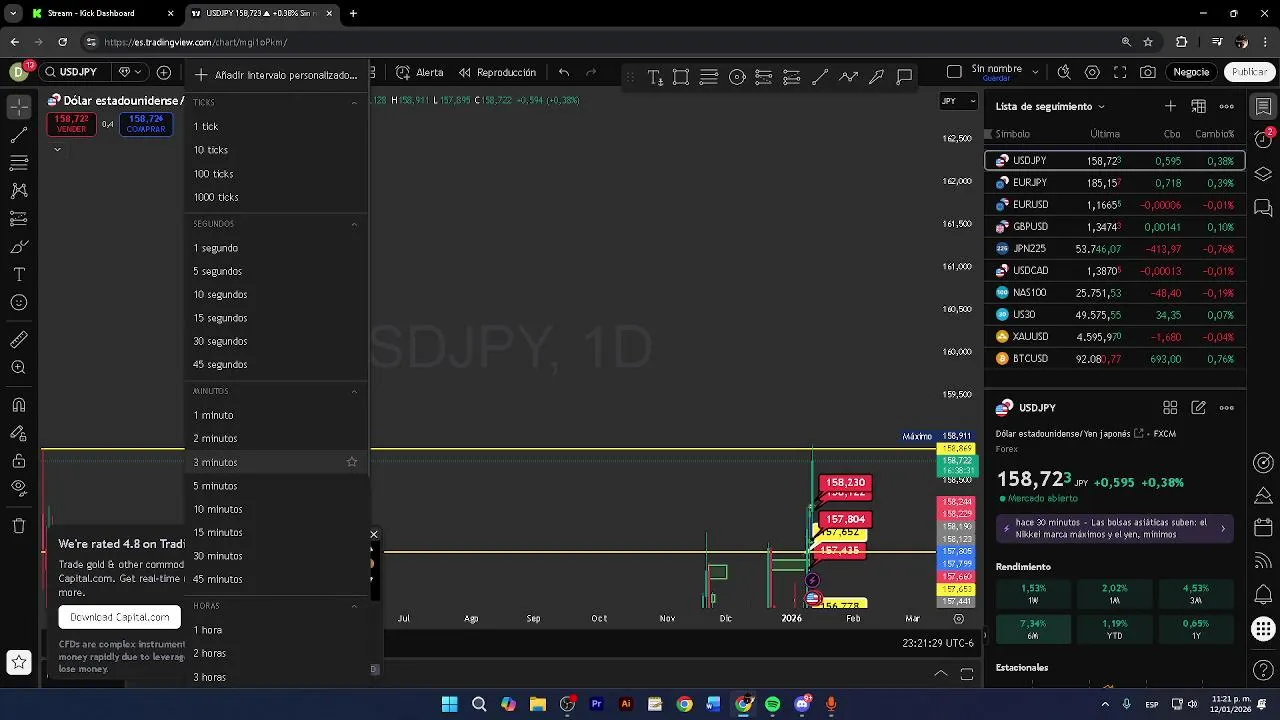Favorite the 3 minutos interval star
This screenshot has width=1280, height=720.
(352, 462)
